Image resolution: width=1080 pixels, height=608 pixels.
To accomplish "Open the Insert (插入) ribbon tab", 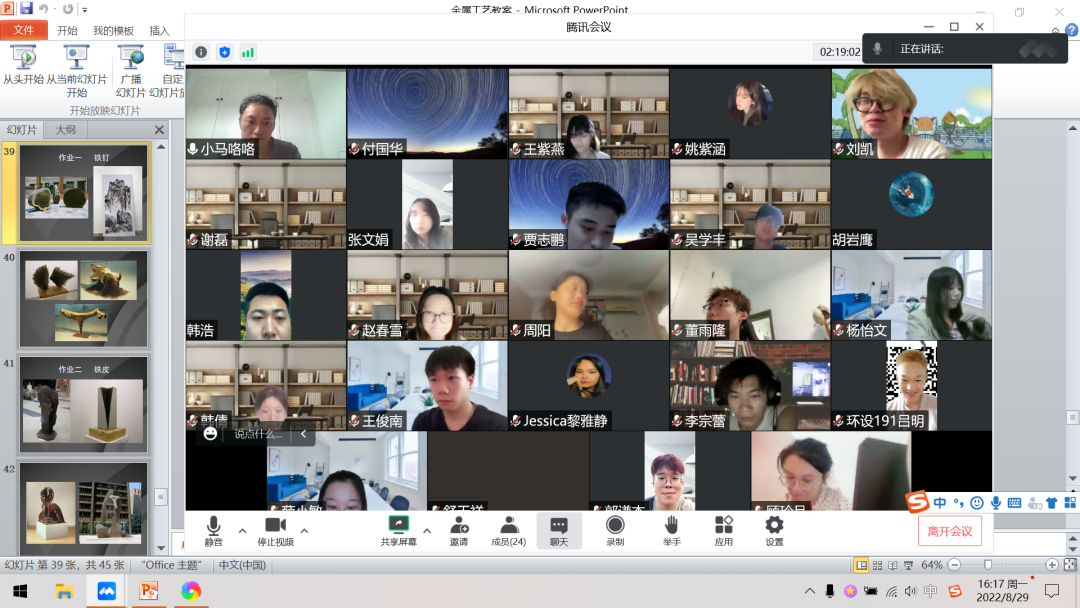I will click(x=159, y=30).
